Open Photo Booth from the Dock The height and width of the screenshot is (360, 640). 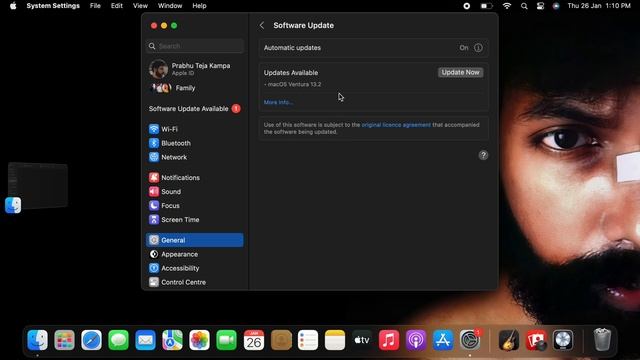pos(536,340)
